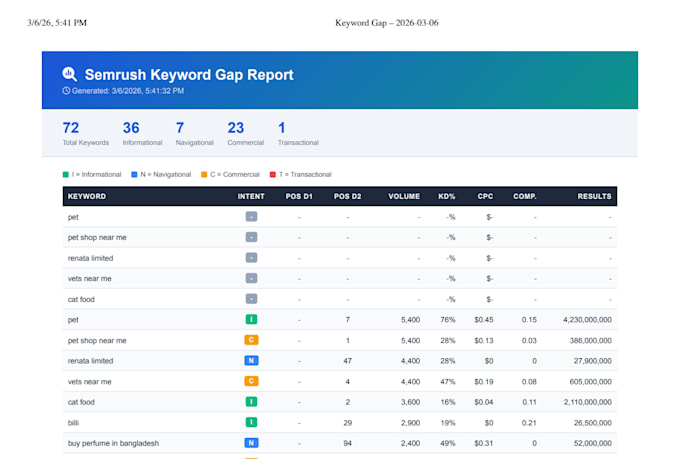Click the COMP. column header
The image size is (680, 459).
coord(525,196)
